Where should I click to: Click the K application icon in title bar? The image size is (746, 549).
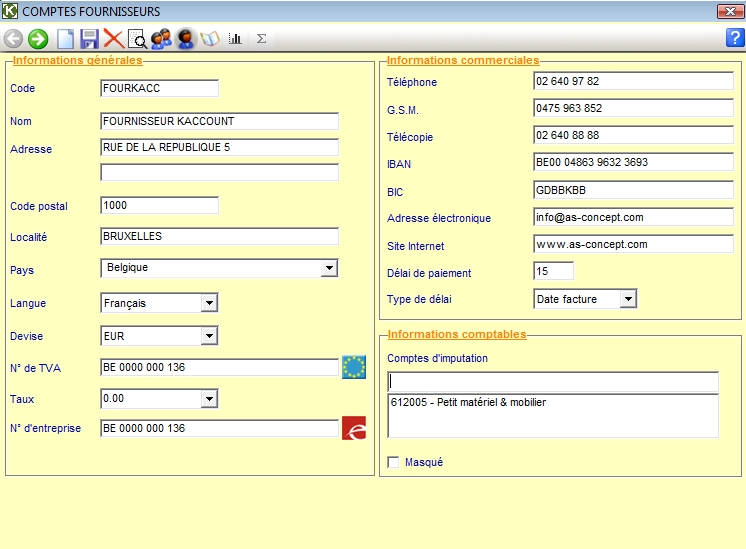10,10
